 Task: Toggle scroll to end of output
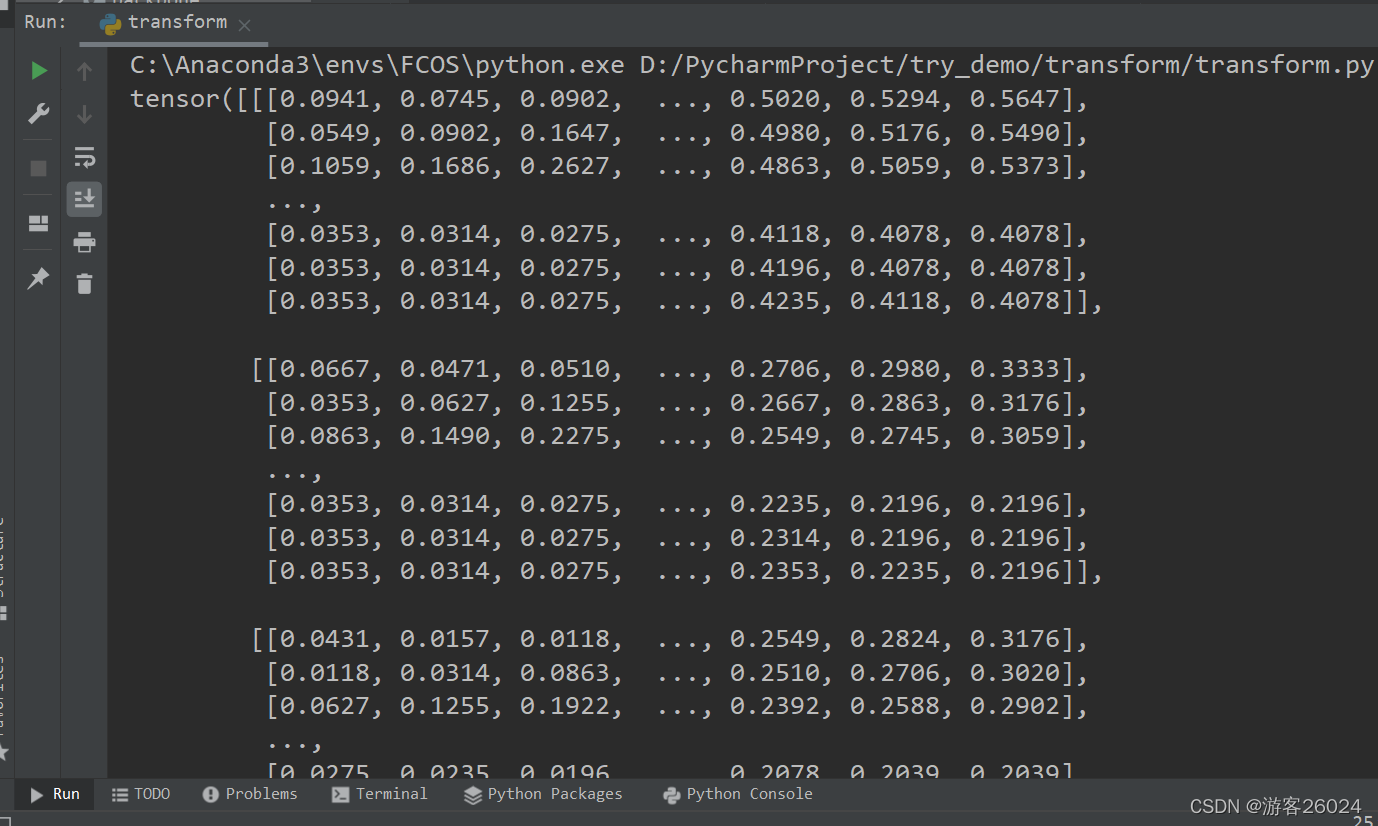(85, 199)
